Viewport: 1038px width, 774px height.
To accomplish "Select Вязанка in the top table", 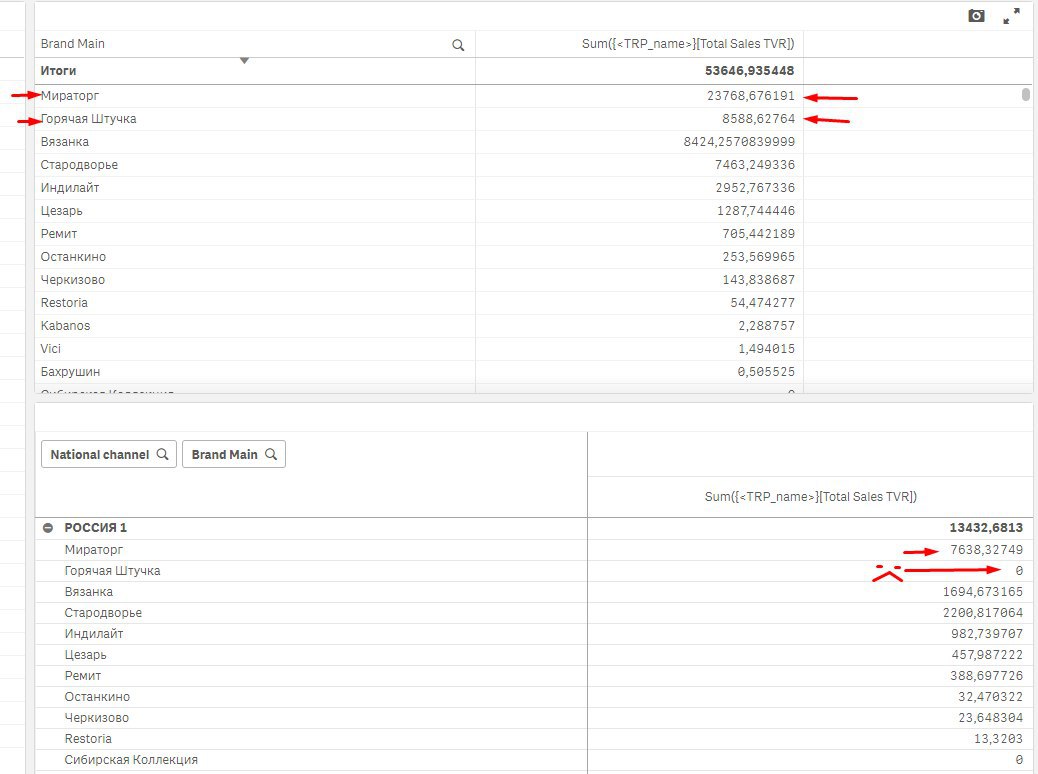I will [65, 142].
